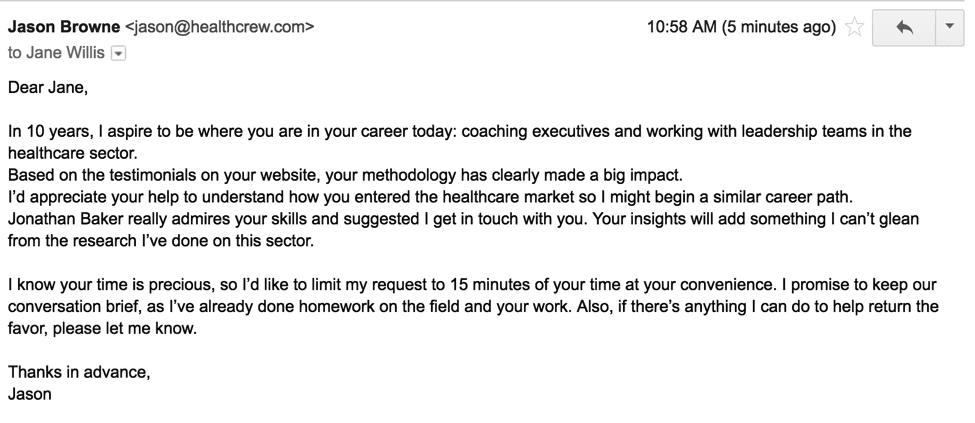The width and height of the screenshot is (975, 423).
Task: Click the "to Jane Willis" recipient text
Action: click(x=56, y=53)
